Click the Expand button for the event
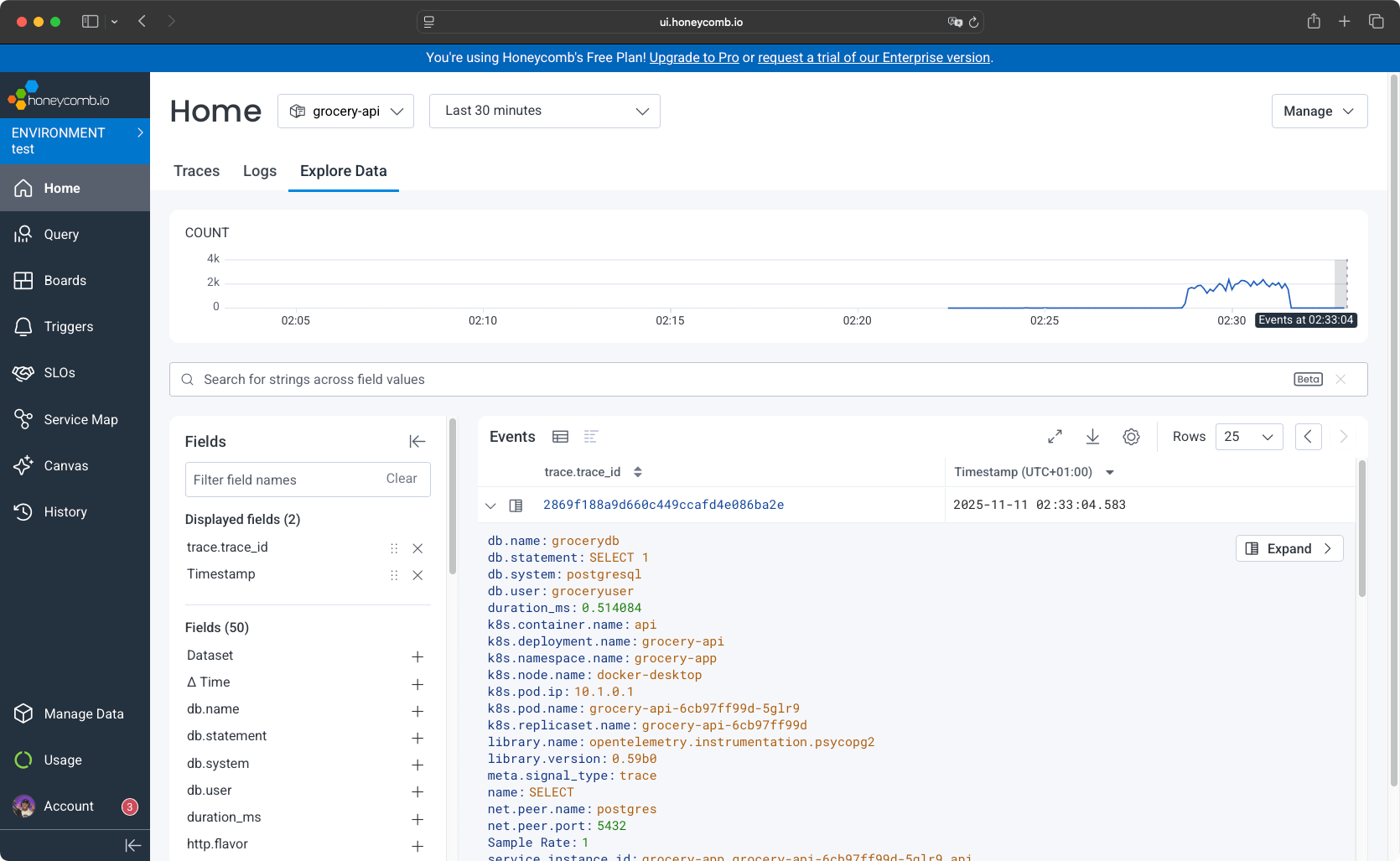Viewport: 1400px width, 861px height. tap(1289, 548)
